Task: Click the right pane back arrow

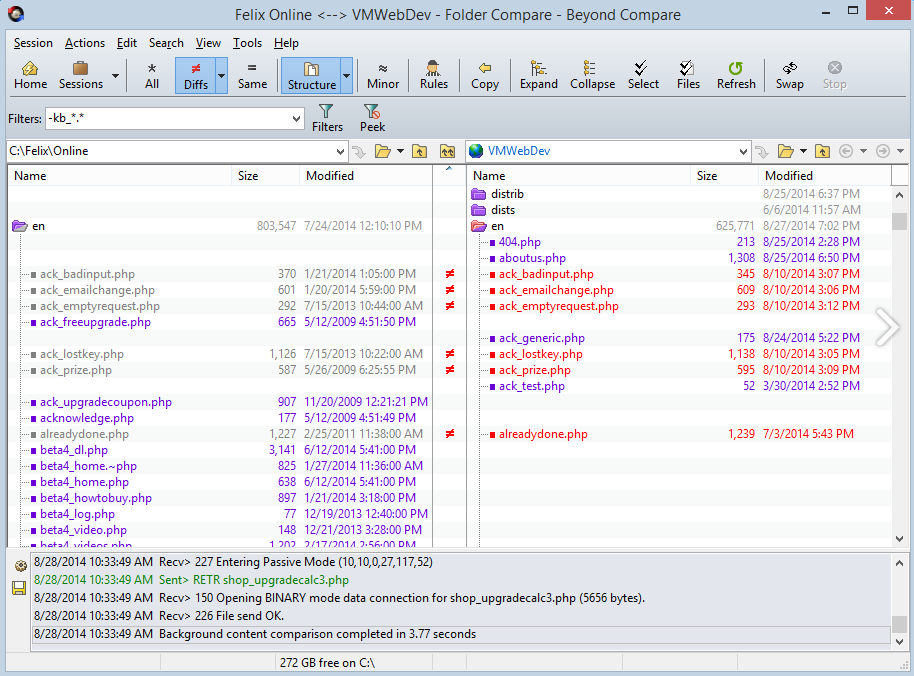Action: pos(846,152)
